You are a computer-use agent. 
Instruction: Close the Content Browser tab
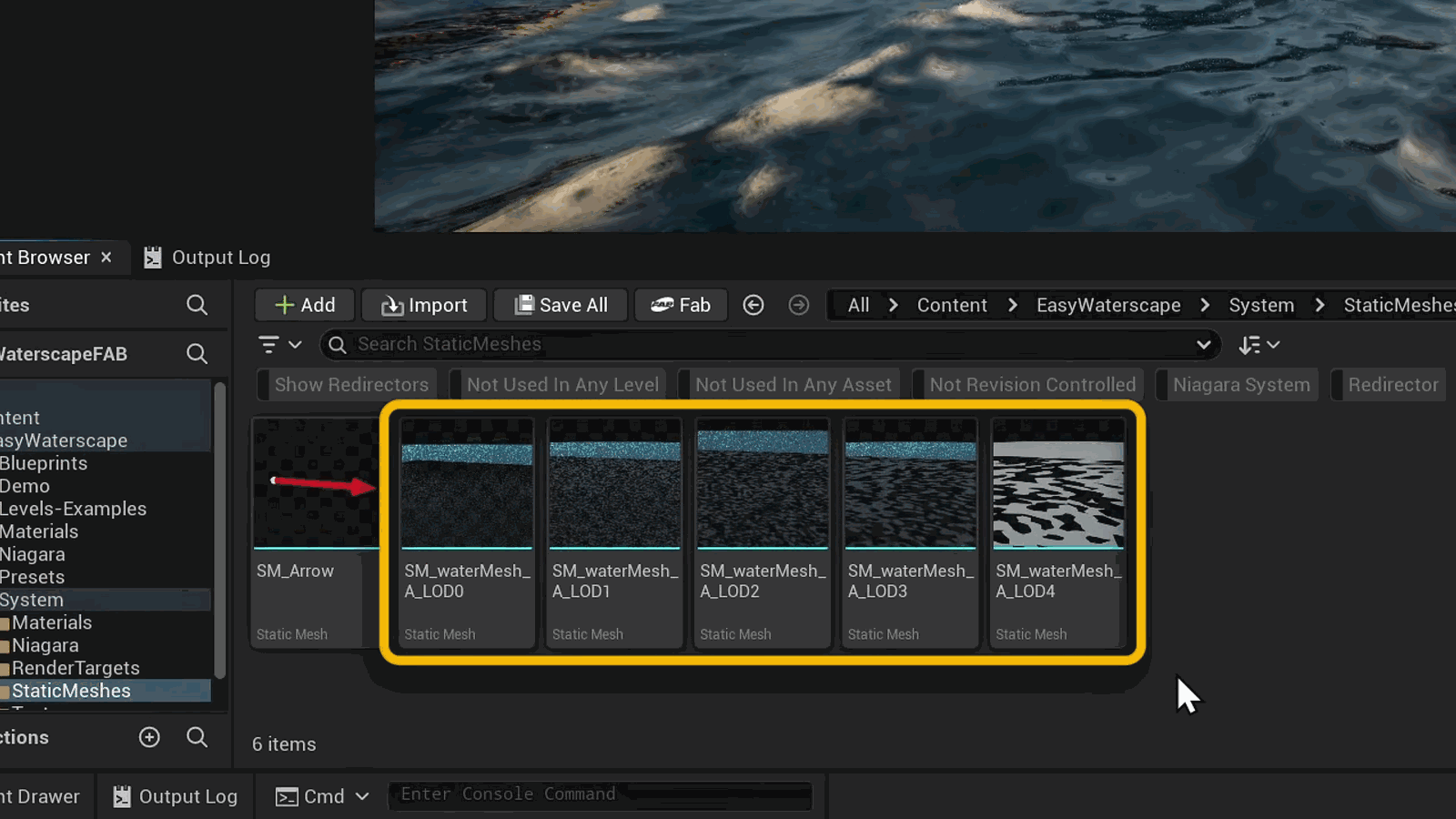(x=106, y=258)
